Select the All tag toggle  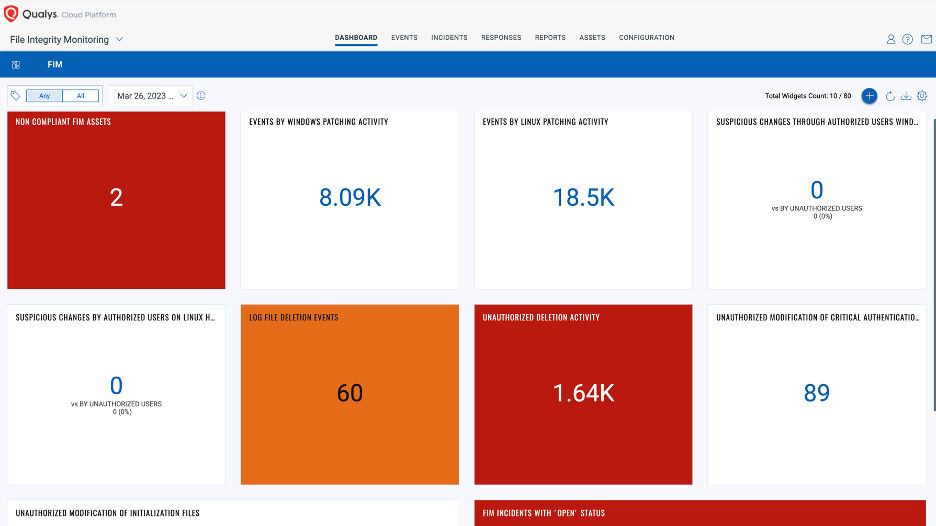pos(81,96)
